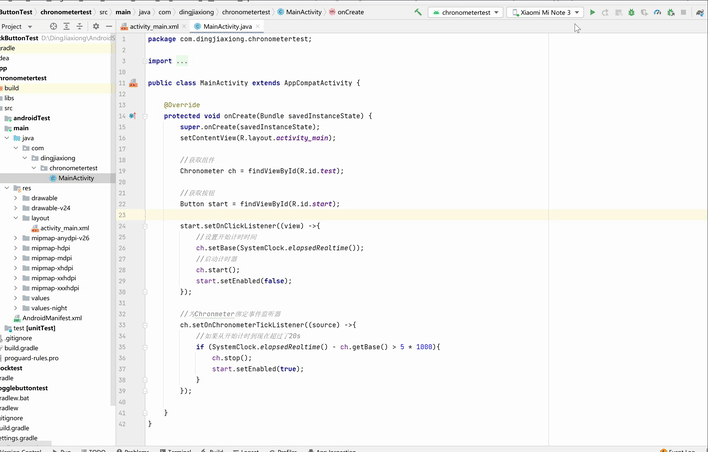
Task: Select the androidTest folder
Action: (32, 118)
